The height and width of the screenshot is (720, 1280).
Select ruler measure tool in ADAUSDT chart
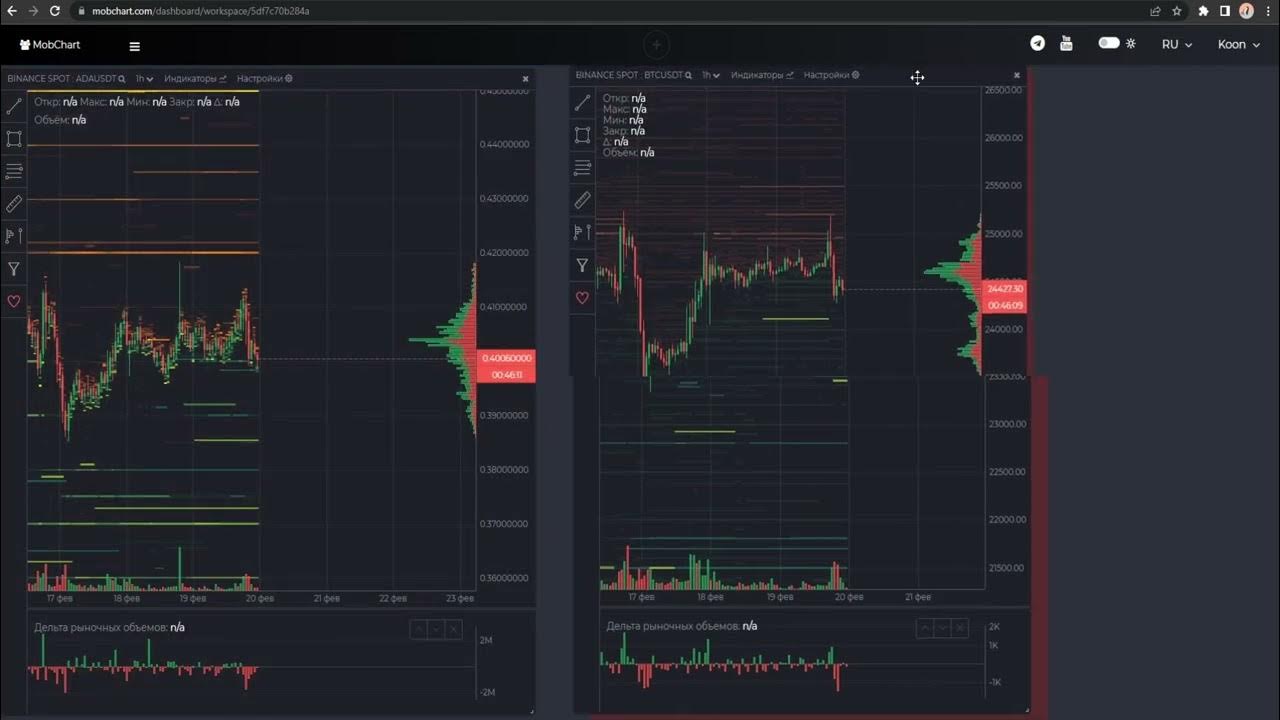14,203
